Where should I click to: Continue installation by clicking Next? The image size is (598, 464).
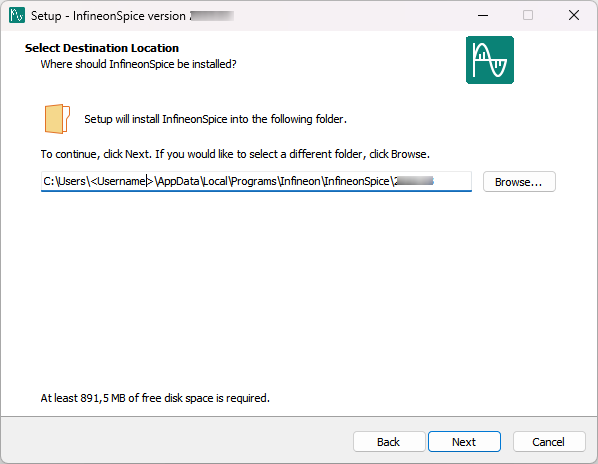pyautogui.click(x=464, y=442)
